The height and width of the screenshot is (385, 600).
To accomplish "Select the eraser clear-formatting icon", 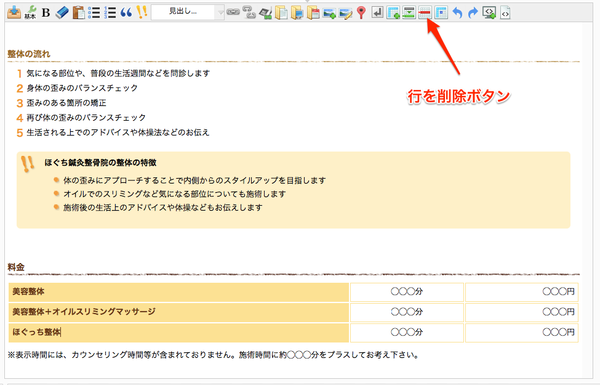I will 62,12.
